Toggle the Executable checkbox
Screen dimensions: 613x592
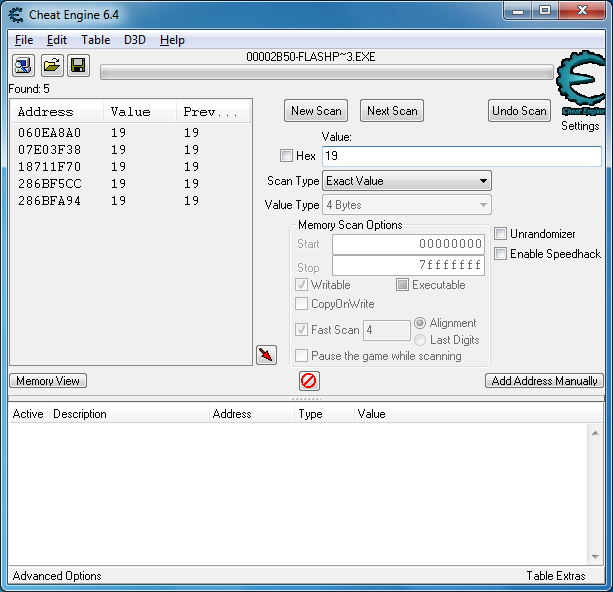(402, 285)
